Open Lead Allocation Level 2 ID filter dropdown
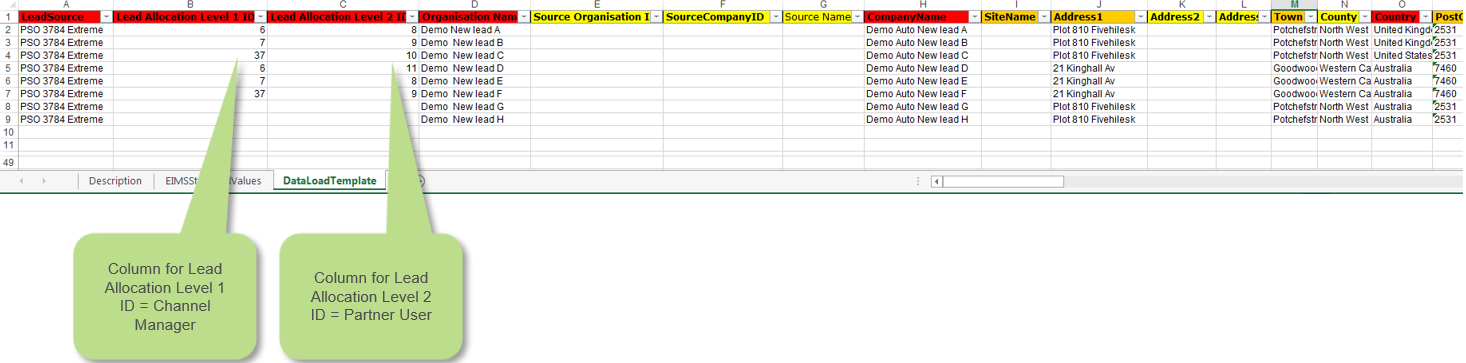This screenshot has width=1466, height=363. (411, 18)
